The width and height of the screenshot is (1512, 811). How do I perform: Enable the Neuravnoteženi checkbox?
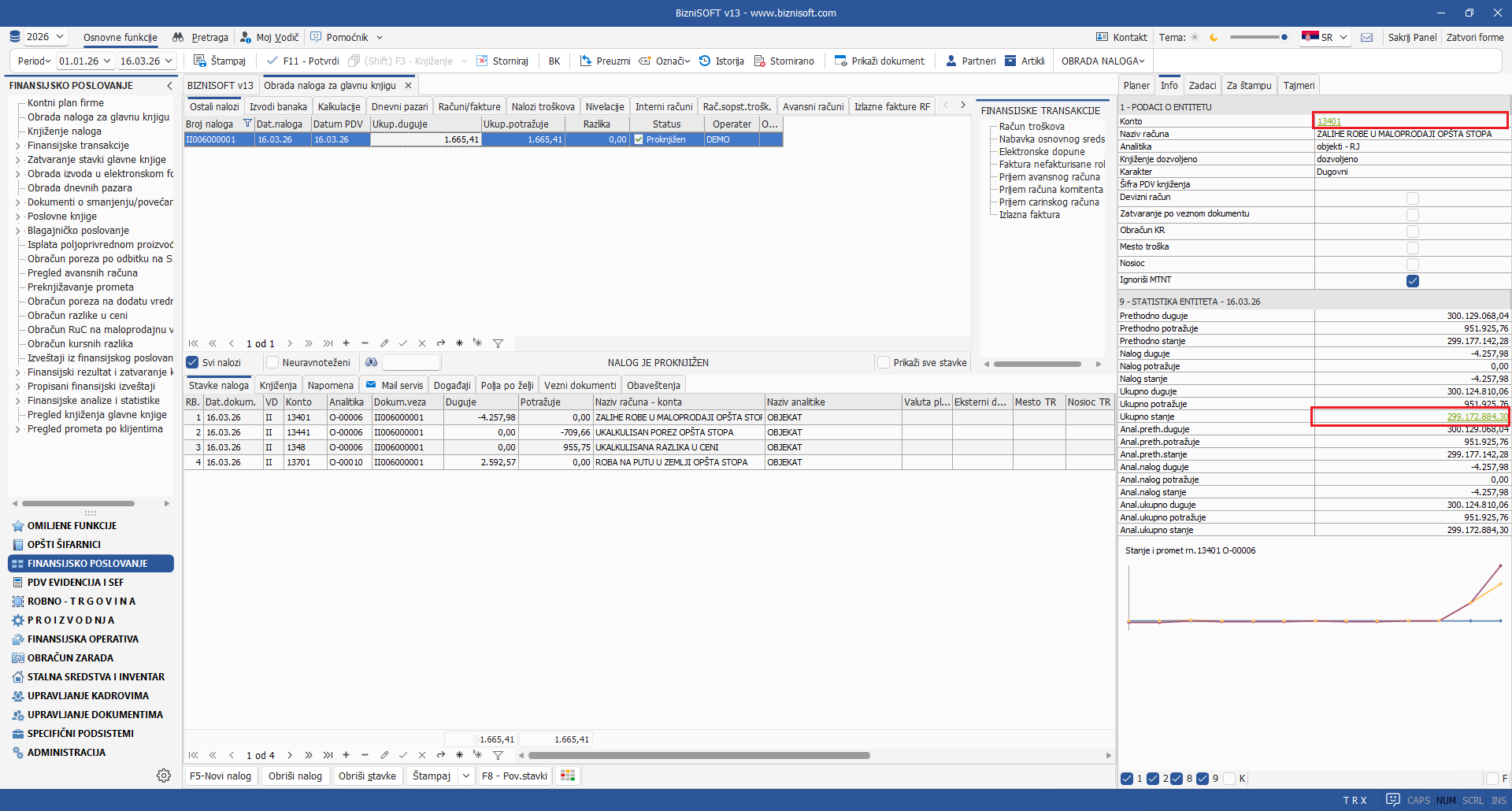(272, 362)
